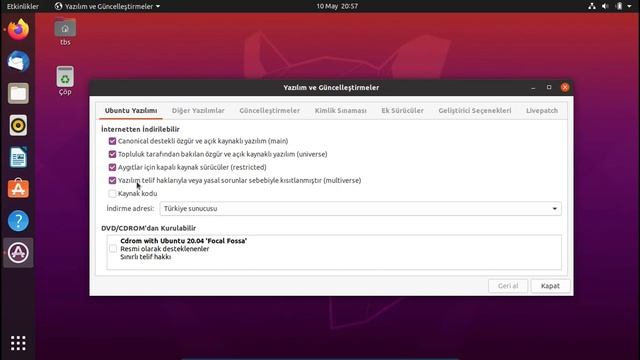Image resolution: width=640 pixels, height=360 pixels.
Task: Minimize the Yazılım ve Güncelleştirmeler window
Action: pyautogui.click(x=533, y=87)
